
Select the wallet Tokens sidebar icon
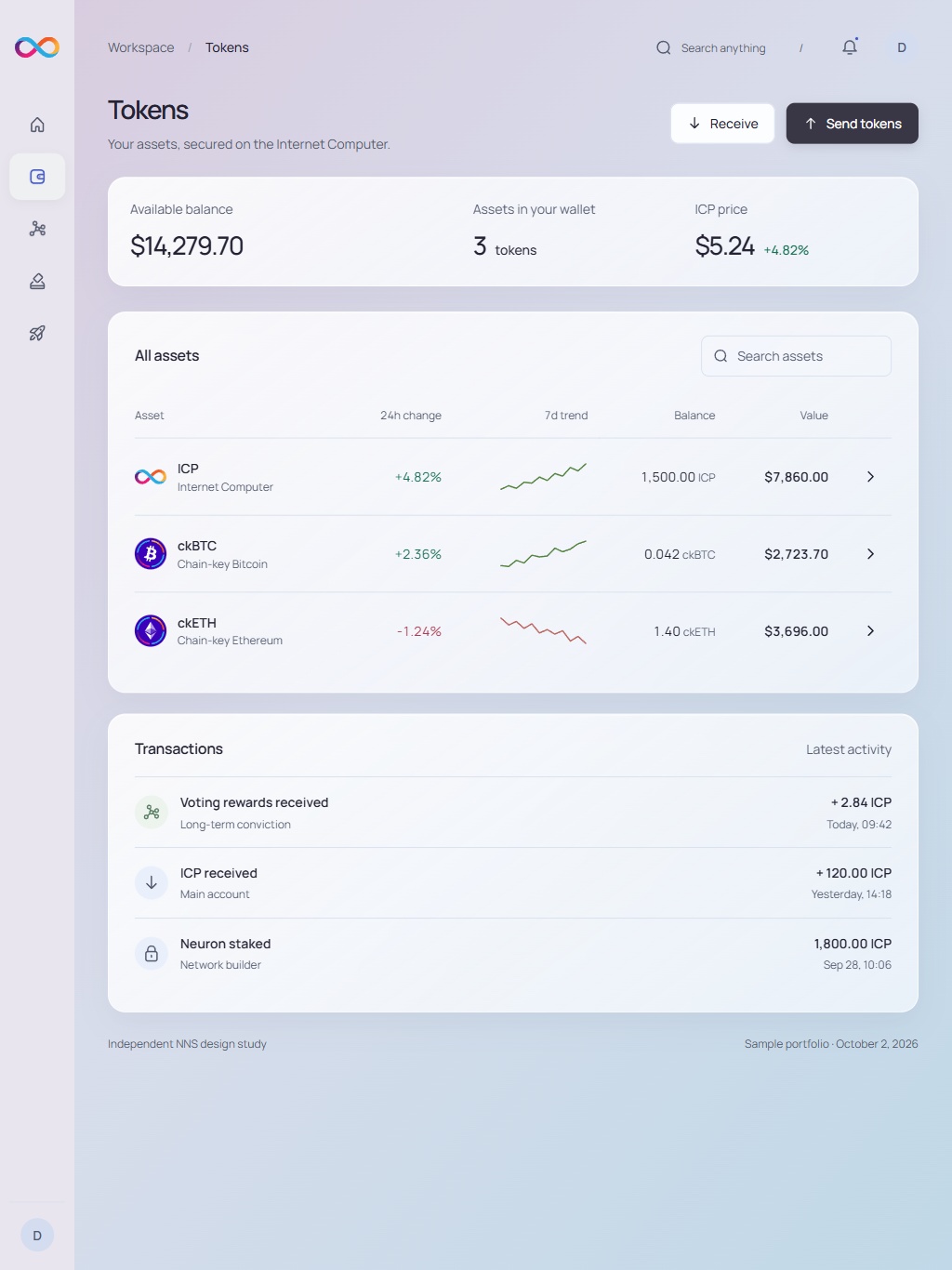(37, 177)
